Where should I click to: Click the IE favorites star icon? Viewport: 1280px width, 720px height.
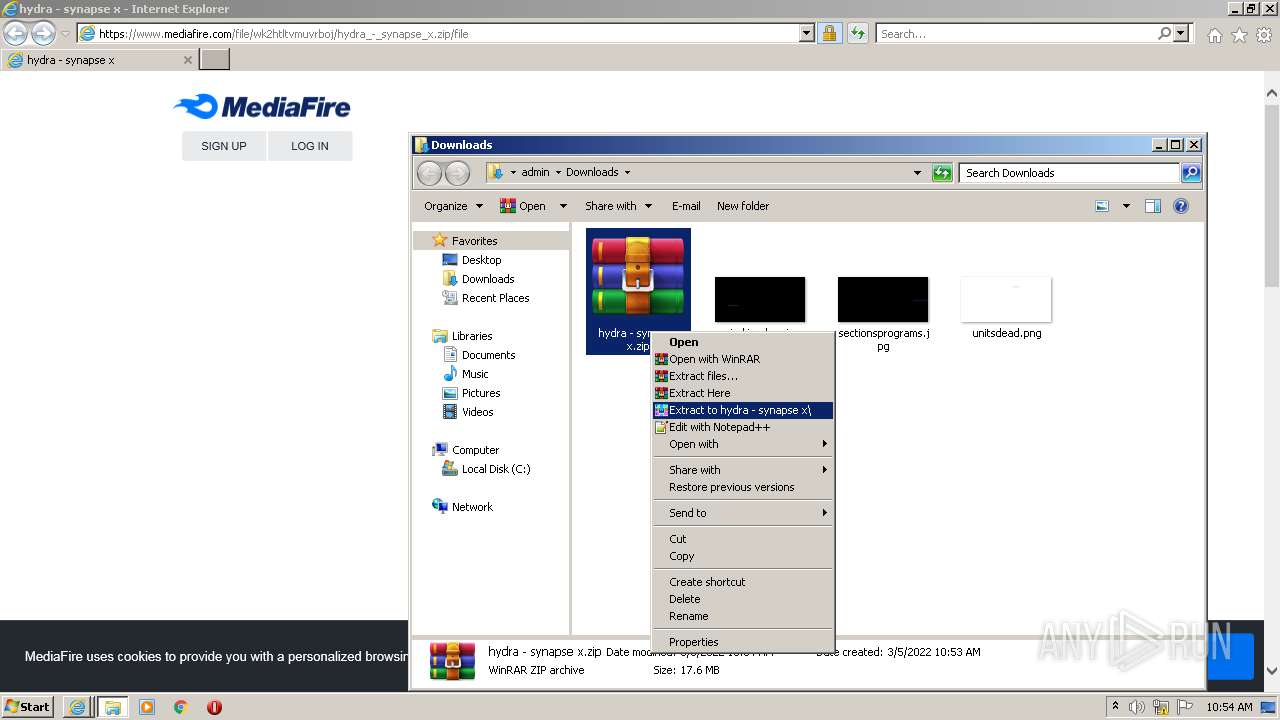click(1239, 35)
